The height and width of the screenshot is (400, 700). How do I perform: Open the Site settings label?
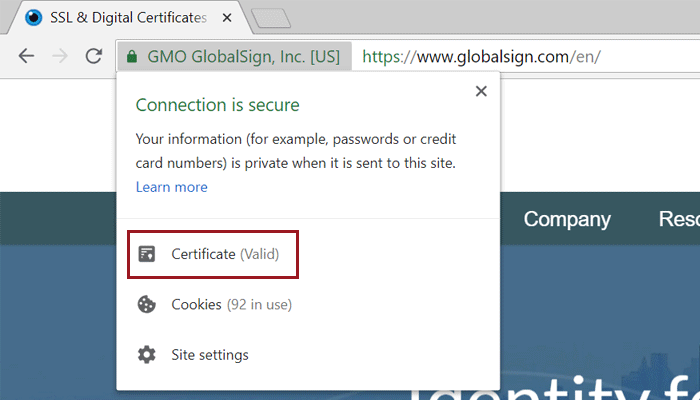click(210, 354)
